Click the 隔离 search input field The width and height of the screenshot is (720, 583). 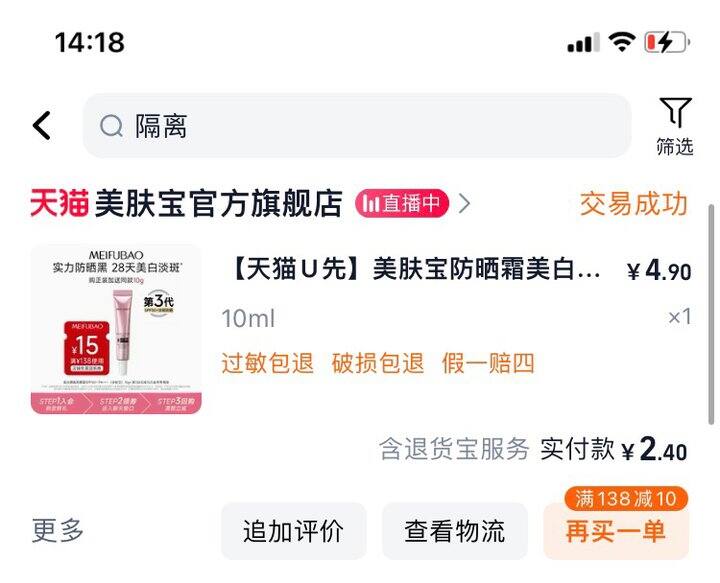click(356, 126)
